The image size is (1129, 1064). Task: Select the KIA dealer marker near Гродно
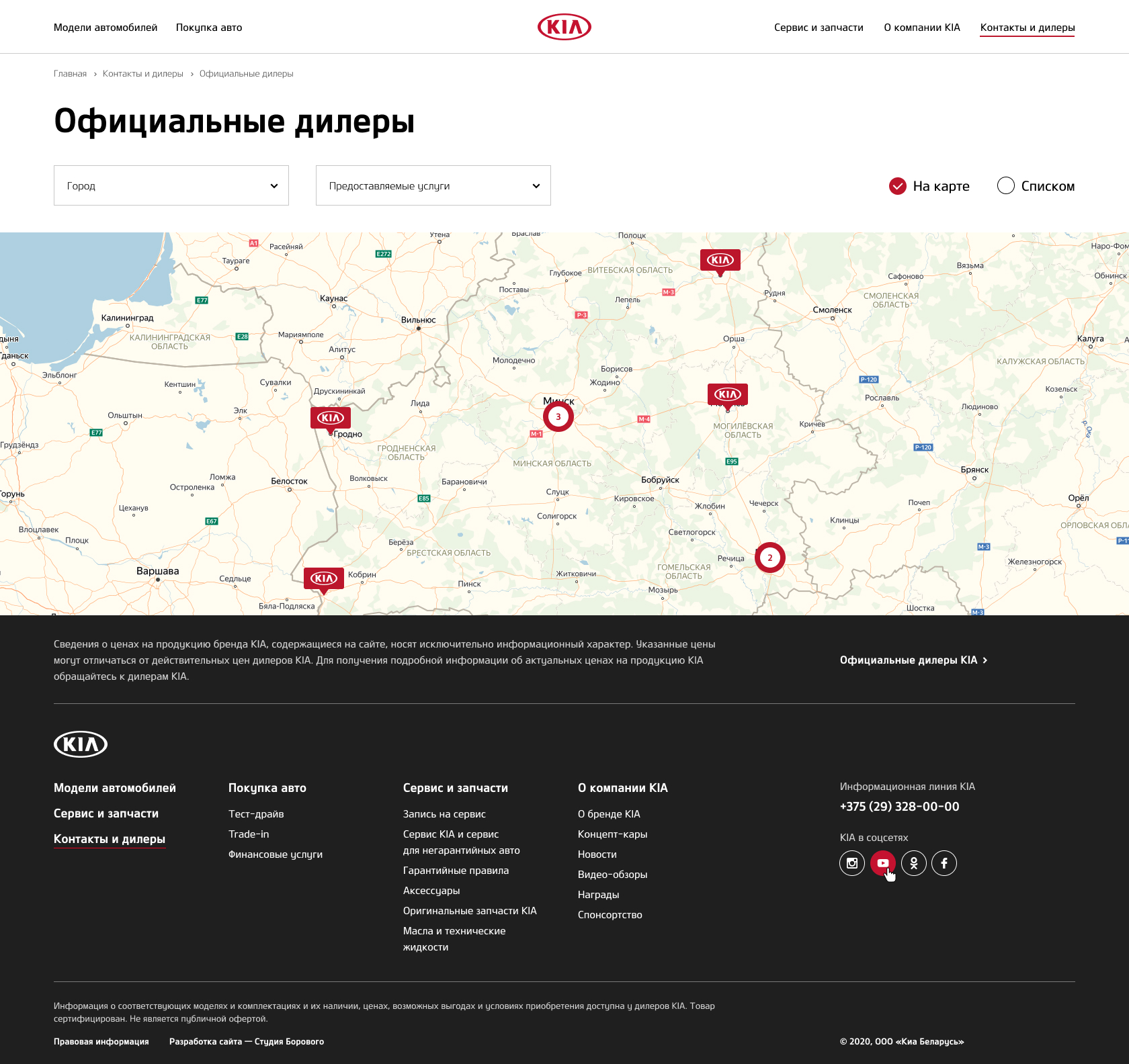[x=330, y=419]
